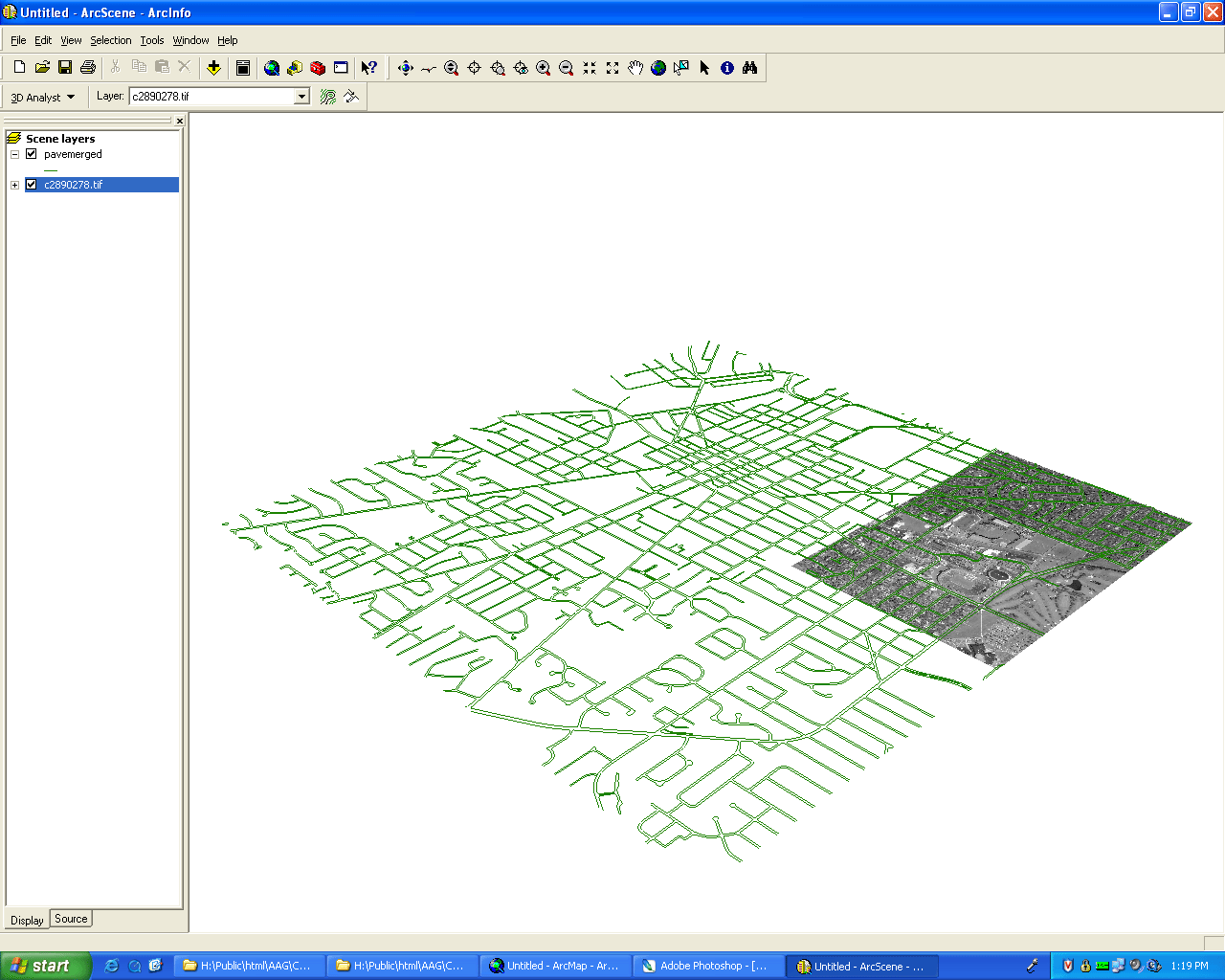Click the Save scene icon
The width and height of the screenshot is (1225, 980).
point(65,67)
